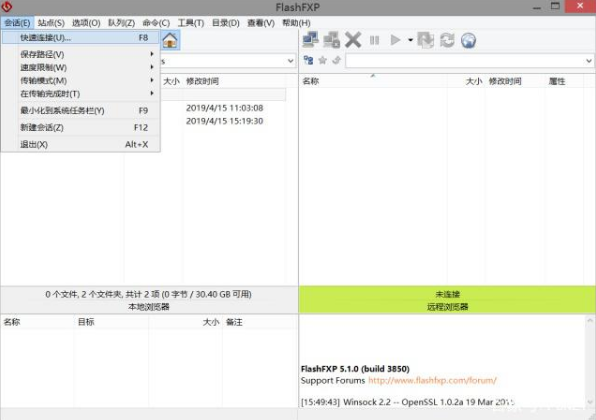Image resolution: width=596 pixels, height=420 pixels.
Task: Open the 命令(C) menu
Action: pyautogui.click(x=156, y=23)
